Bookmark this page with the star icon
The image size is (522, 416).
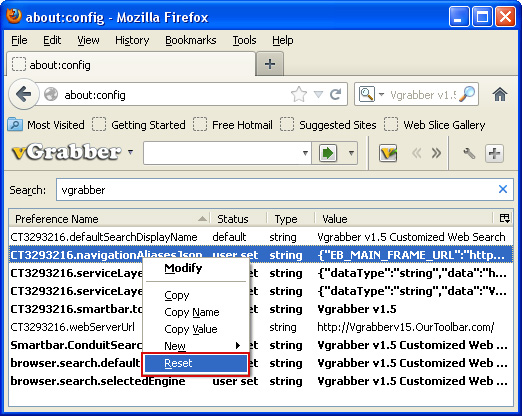pyautogui.click(x=299, y=94)
